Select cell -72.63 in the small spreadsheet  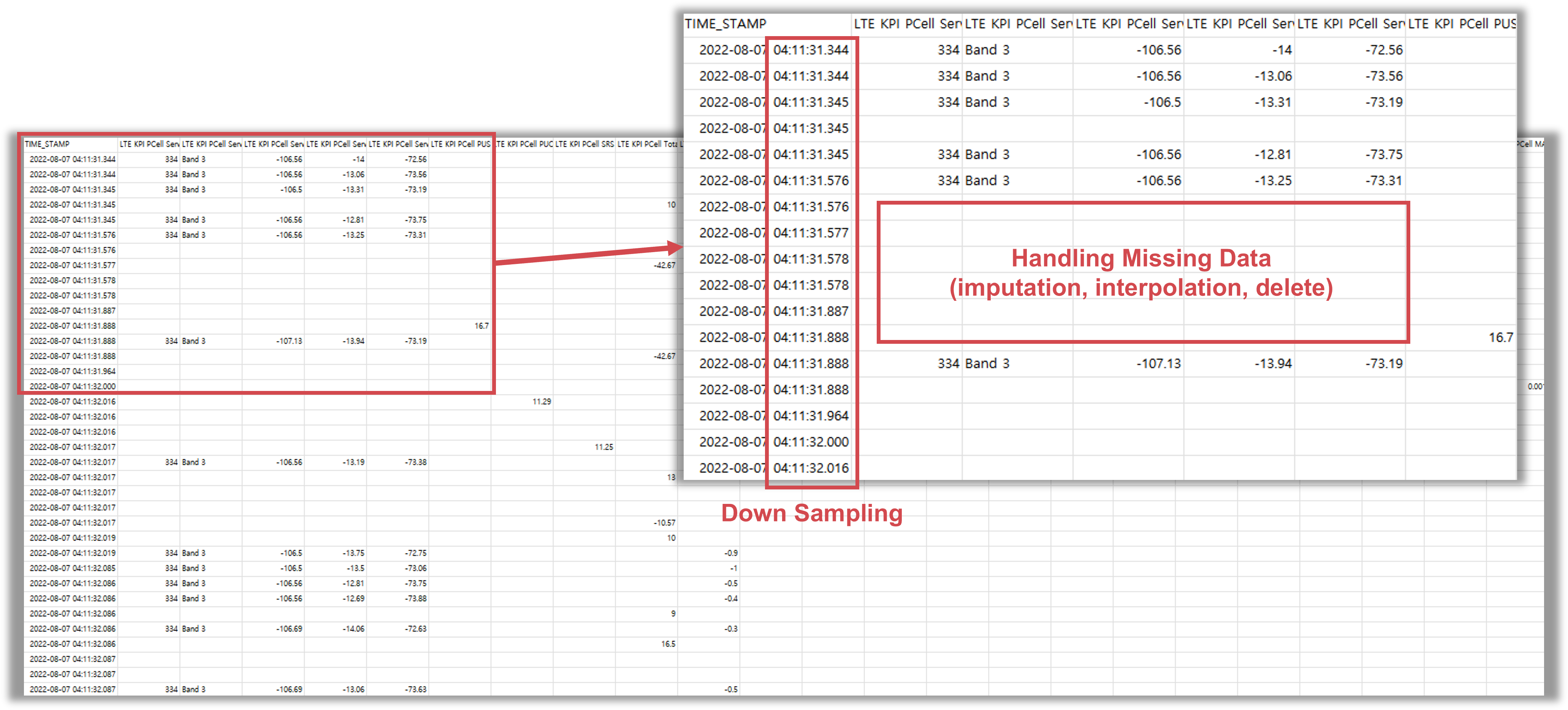[x=416, y=629]
